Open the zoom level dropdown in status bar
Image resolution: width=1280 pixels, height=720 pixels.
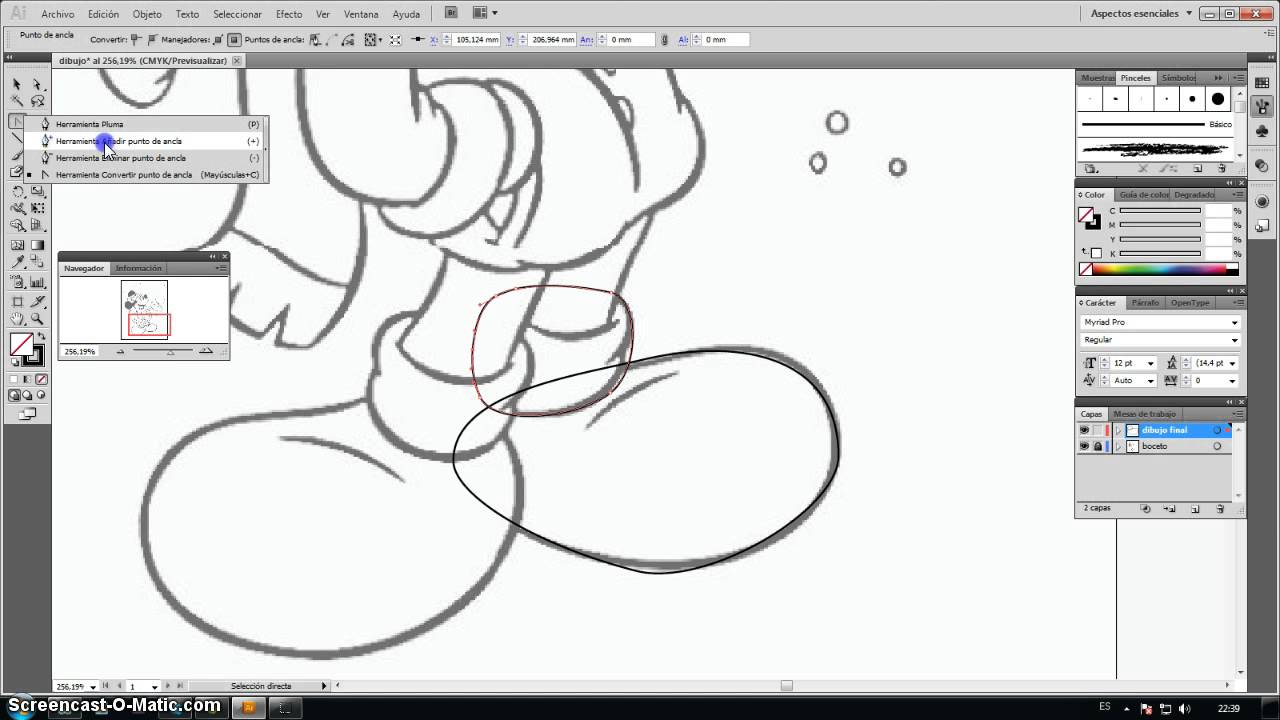point(93,687)
